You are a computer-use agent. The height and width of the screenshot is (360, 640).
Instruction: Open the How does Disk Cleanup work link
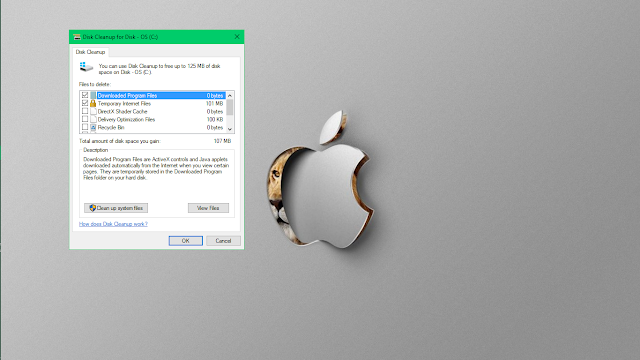113,224
